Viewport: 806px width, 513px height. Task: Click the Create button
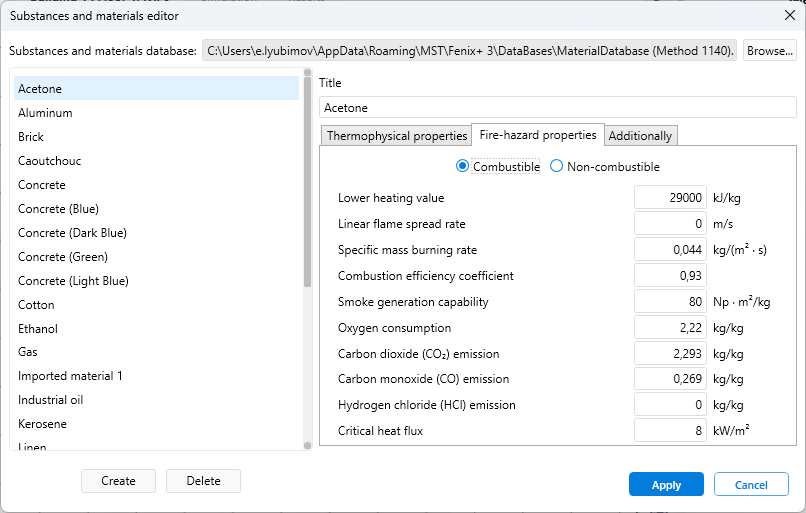pos(118,481)
